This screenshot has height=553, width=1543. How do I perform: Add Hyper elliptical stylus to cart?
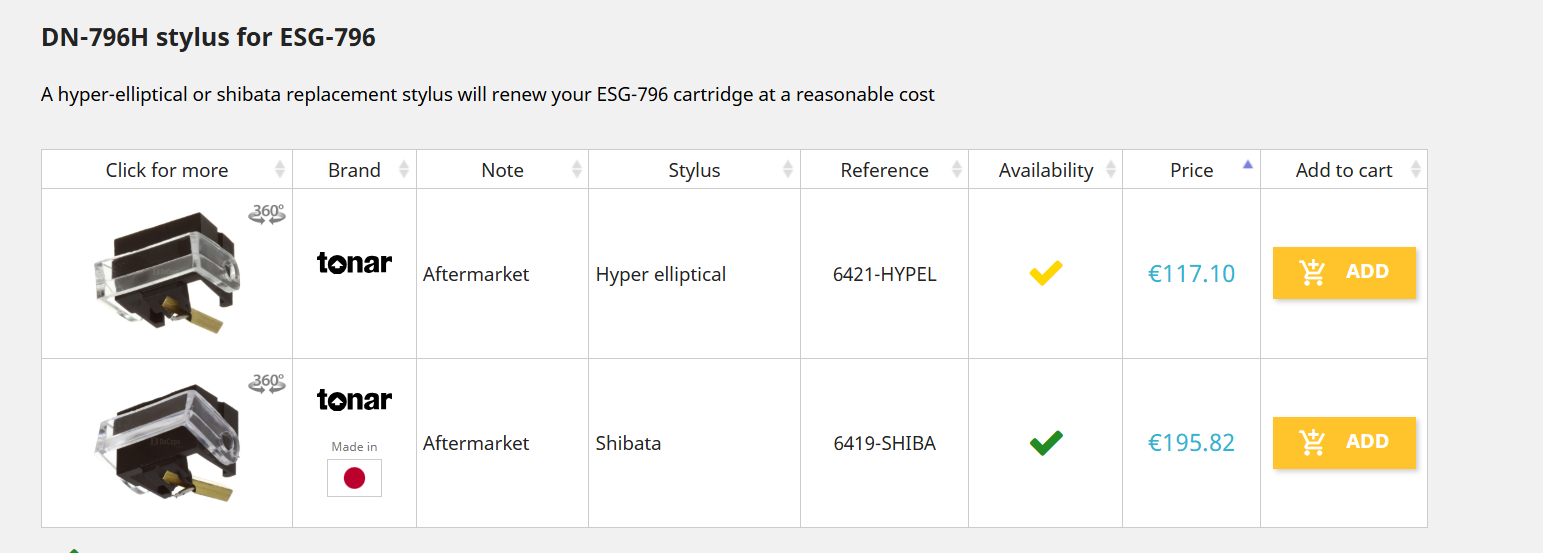pyautogui.click(x=1344, y=272)
